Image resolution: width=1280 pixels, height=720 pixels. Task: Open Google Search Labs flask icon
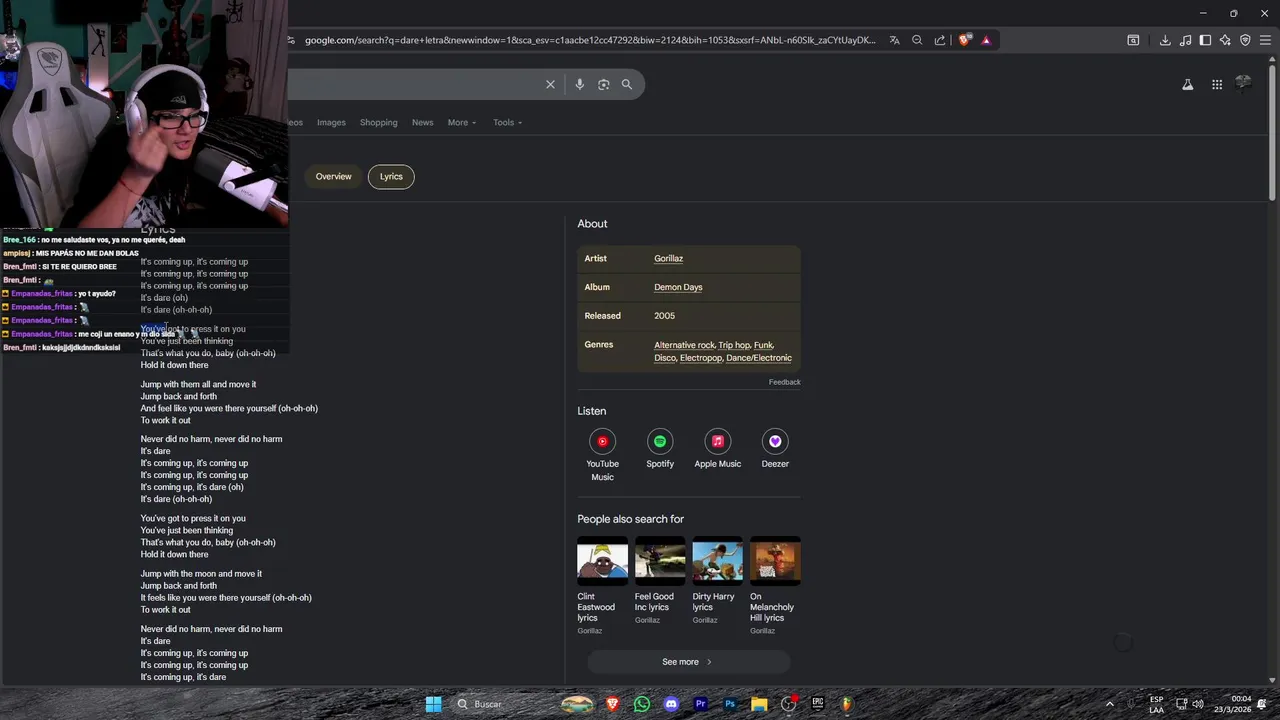pos(1188,85)
